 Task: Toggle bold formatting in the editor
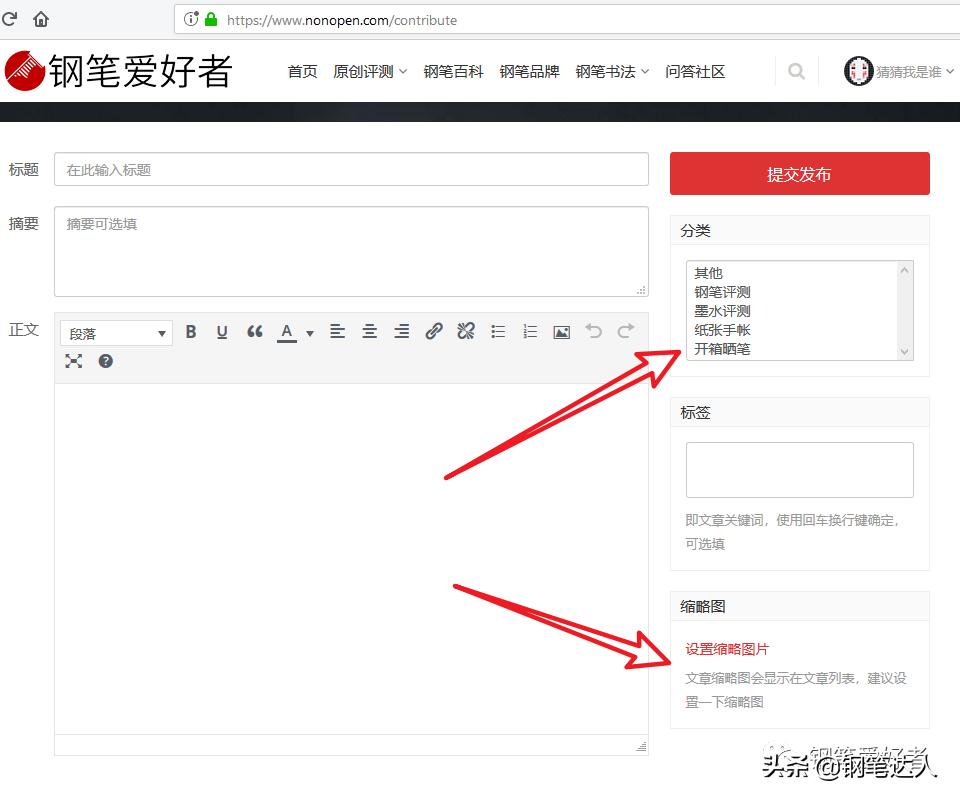click(x=191, y=332)
